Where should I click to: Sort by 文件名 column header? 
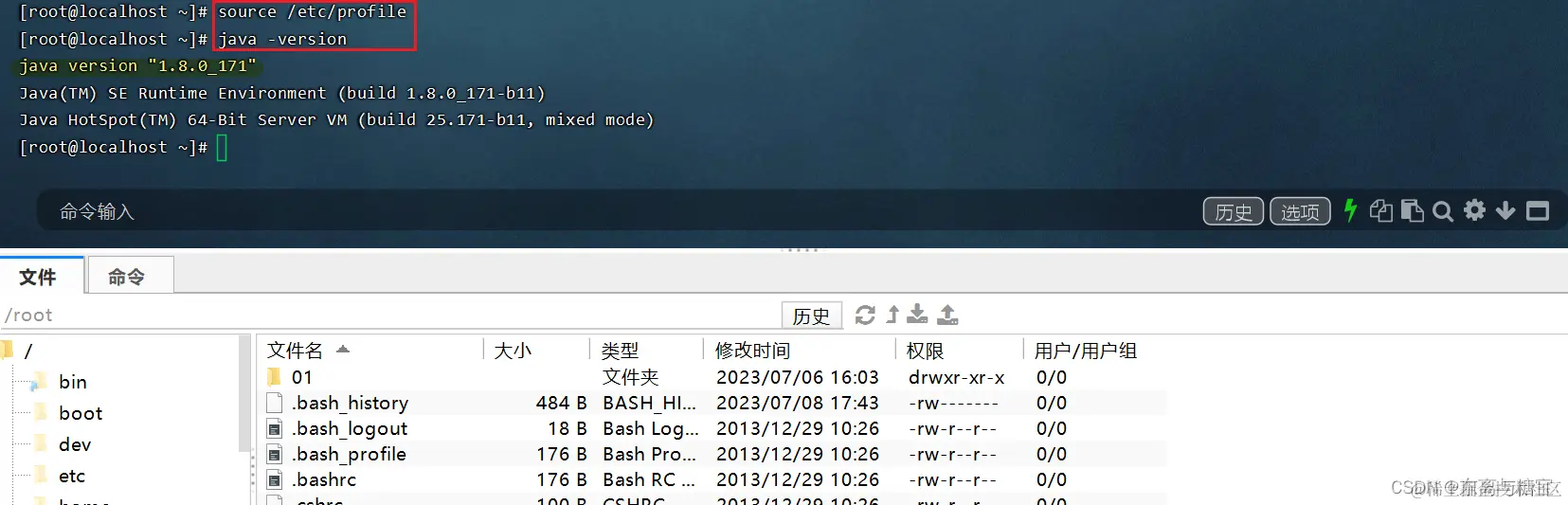coord(371,351)
